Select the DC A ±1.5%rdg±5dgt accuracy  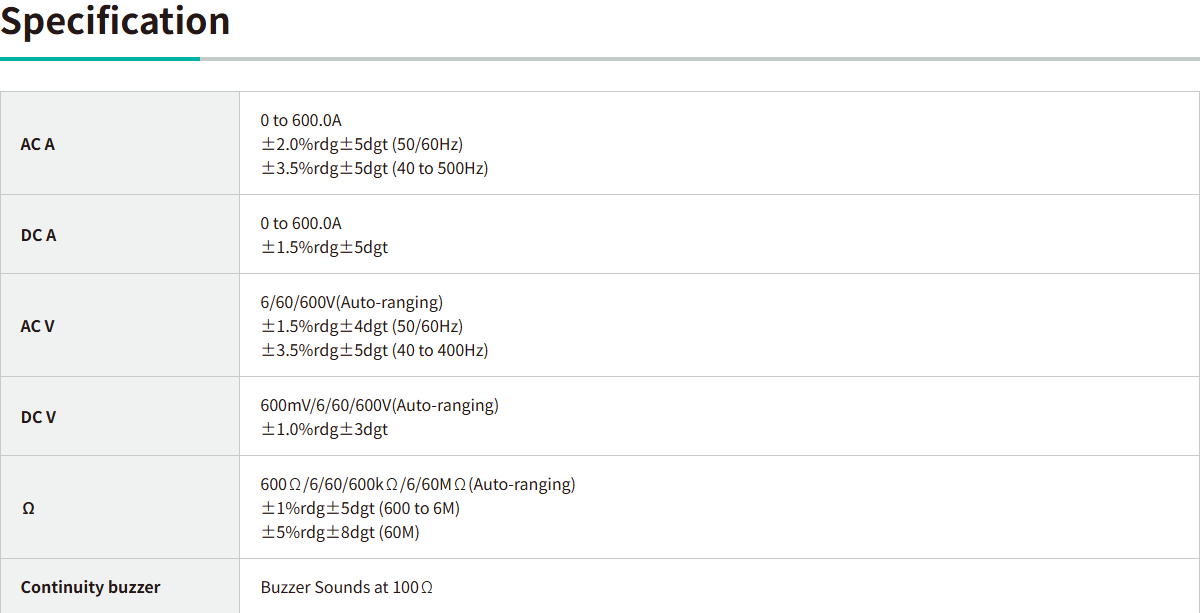coord(324,247)
